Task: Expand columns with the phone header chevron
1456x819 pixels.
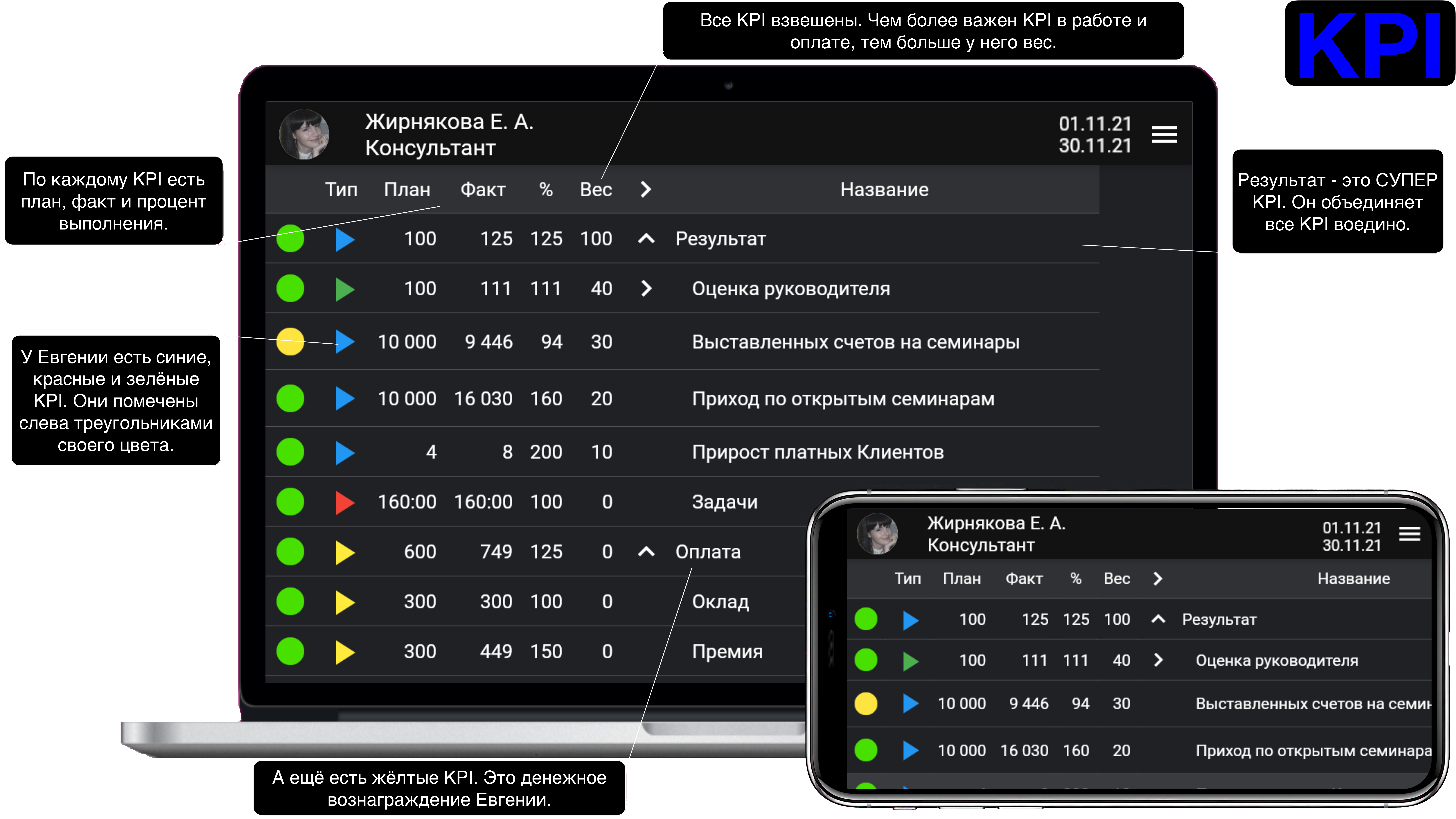Action: [x=1158, y=579]
